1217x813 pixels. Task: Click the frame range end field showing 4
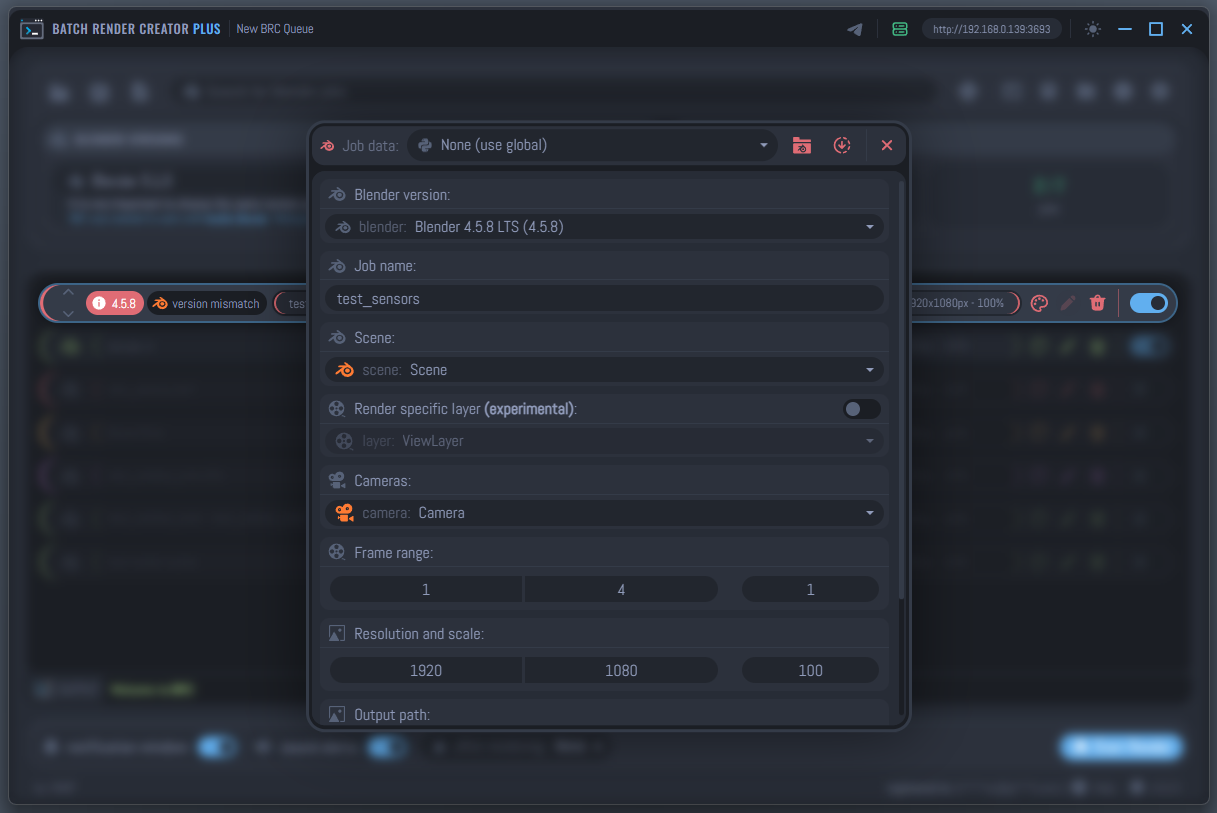click(621, 590)
